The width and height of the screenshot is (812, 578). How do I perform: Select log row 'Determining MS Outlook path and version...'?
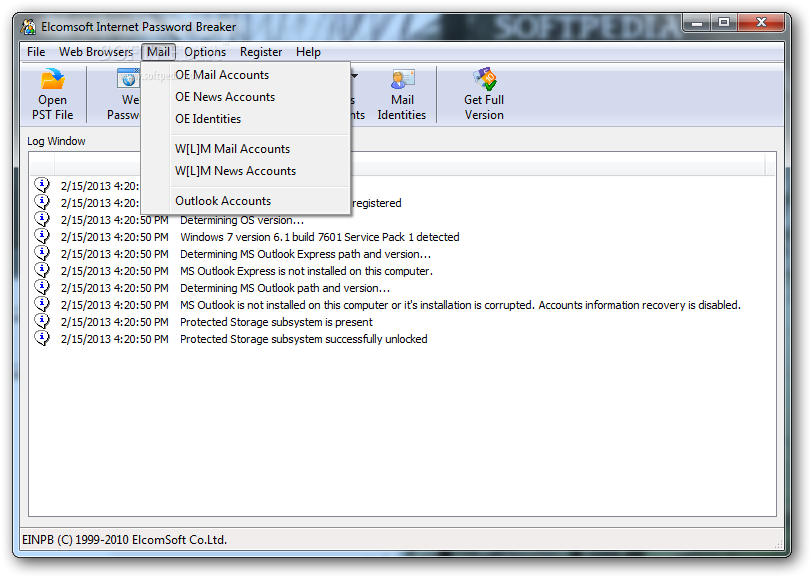402,288
